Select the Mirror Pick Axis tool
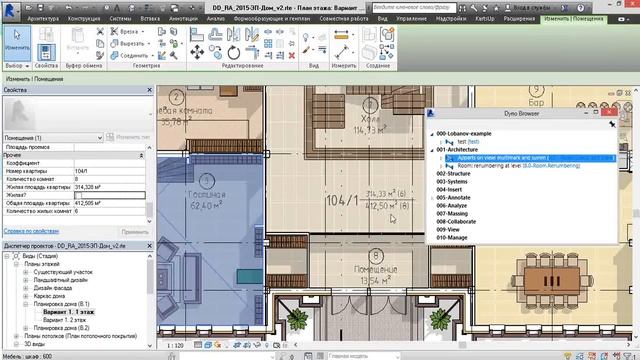This screenshot has height=360, width=640. pyautogui.click(x=233, y=34)
